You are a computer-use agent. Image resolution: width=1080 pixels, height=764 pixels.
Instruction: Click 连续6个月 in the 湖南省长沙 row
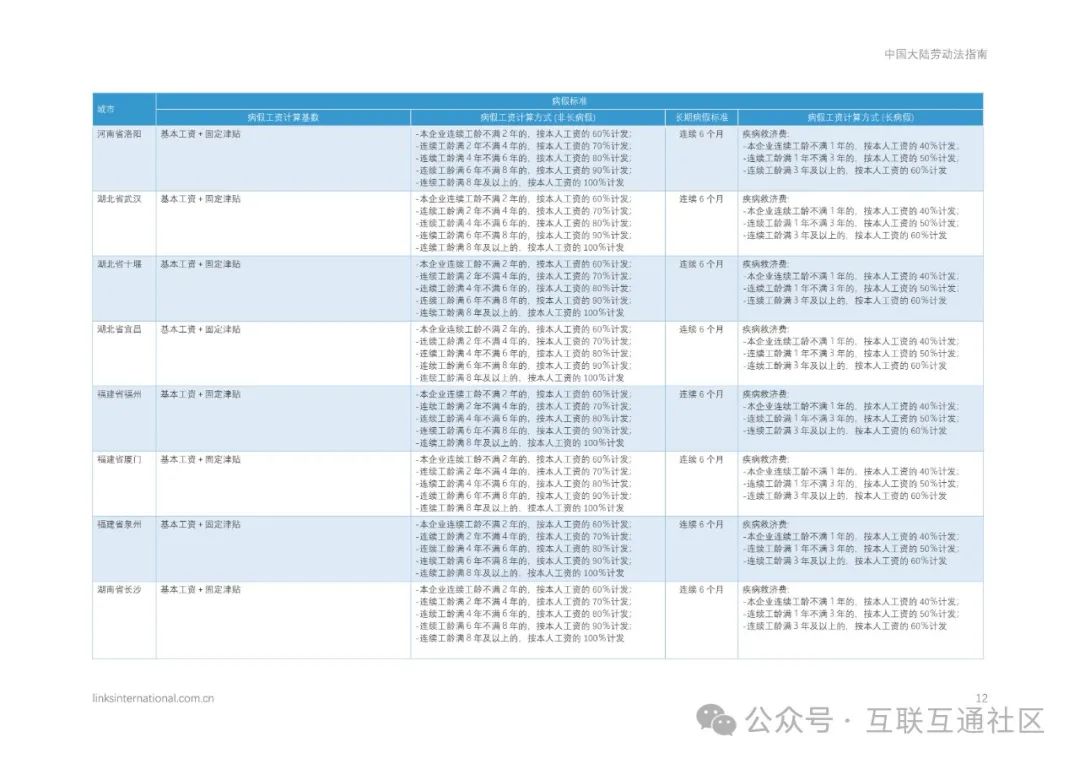[x=701, y=590]
